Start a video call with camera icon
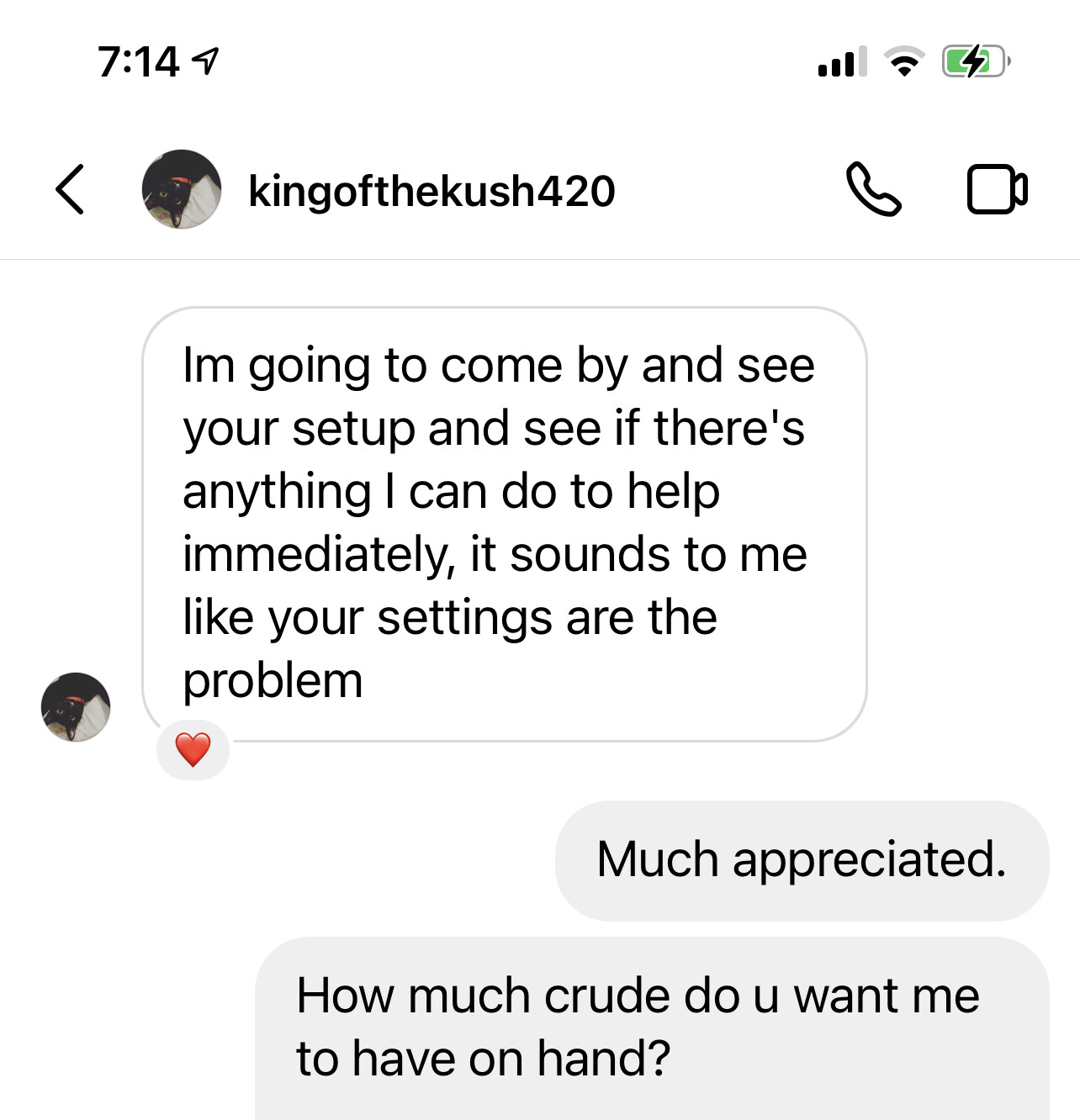1080x1120 pixels. tap(997, 190)
